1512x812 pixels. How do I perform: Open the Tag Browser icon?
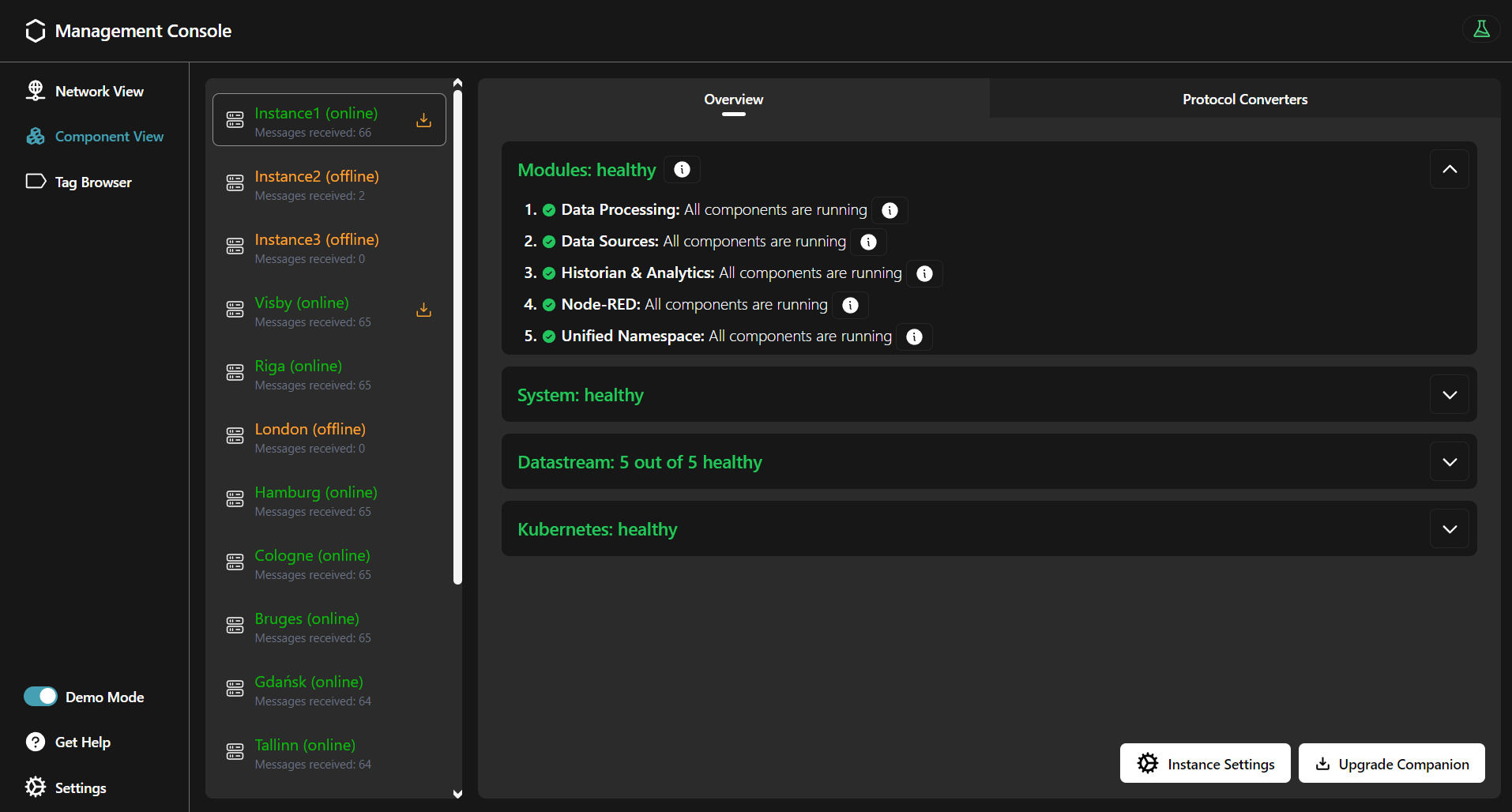coord(36,182)
